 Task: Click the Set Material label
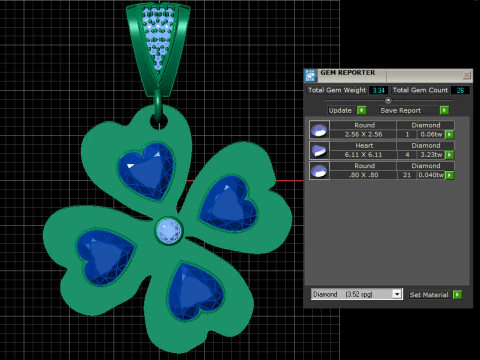pyautogui.click(x=429, y=295)
